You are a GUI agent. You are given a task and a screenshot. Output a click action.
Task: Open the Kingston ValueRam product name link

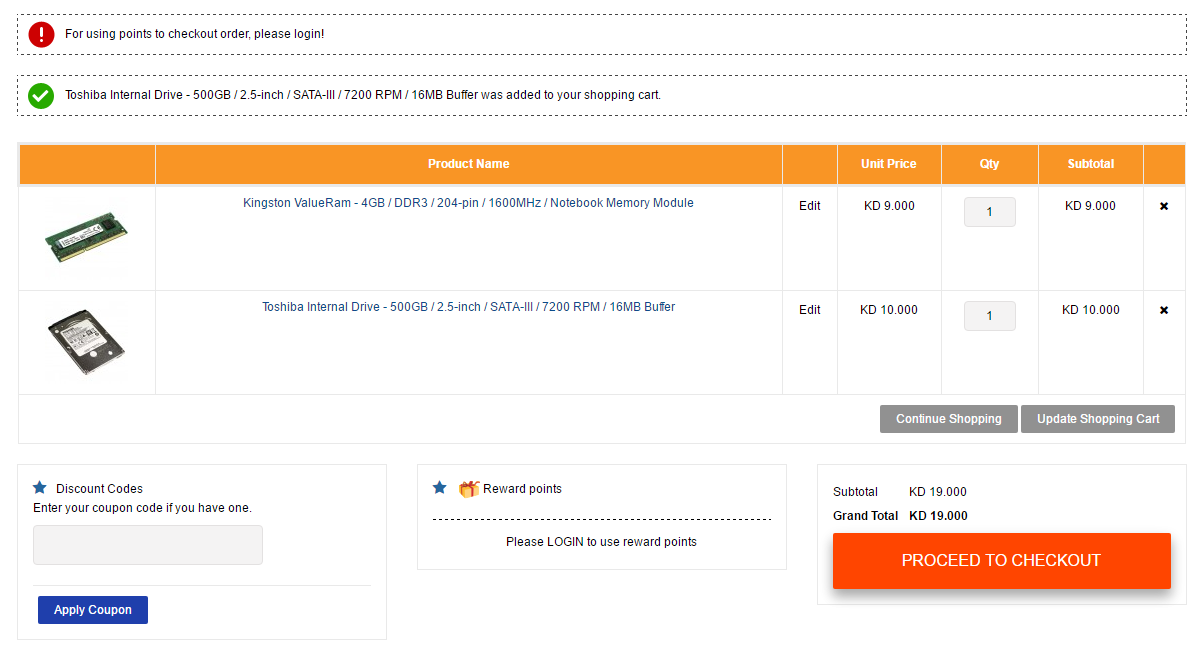coord(468,203)
